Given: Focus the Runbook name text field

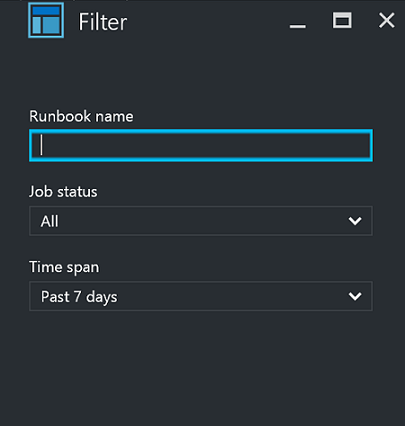Looking at the screenshot, I should [x=201, y=145].
